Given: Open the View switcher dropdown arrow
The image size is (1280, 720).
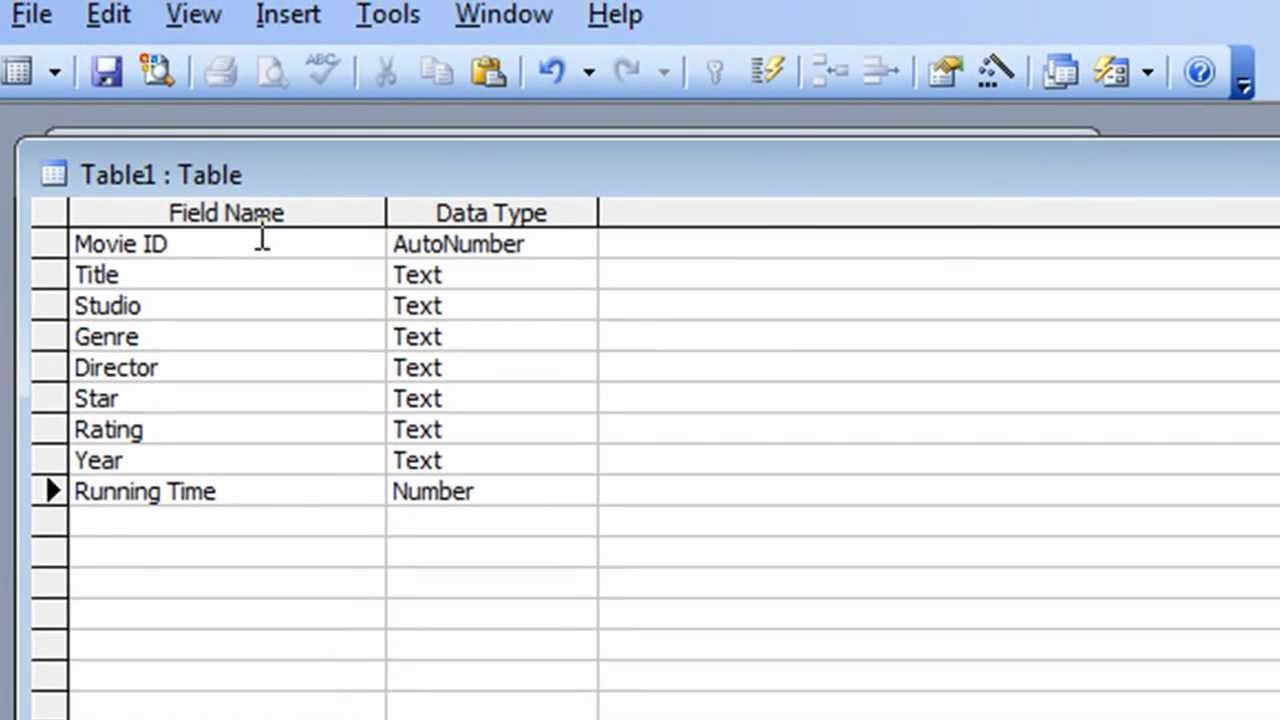Looking at the screenshot, I should click(x=55, y=71).
